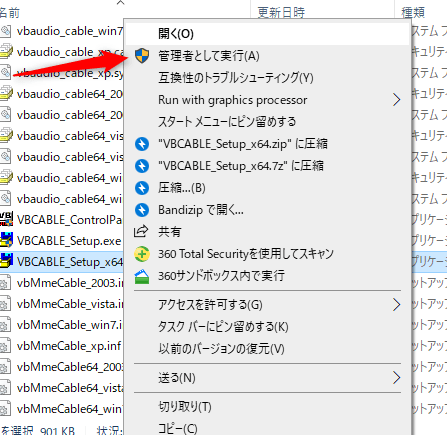Choose スタート メニューにピン留めする
This screenshot has height=435, width=447.
(267, 122)
